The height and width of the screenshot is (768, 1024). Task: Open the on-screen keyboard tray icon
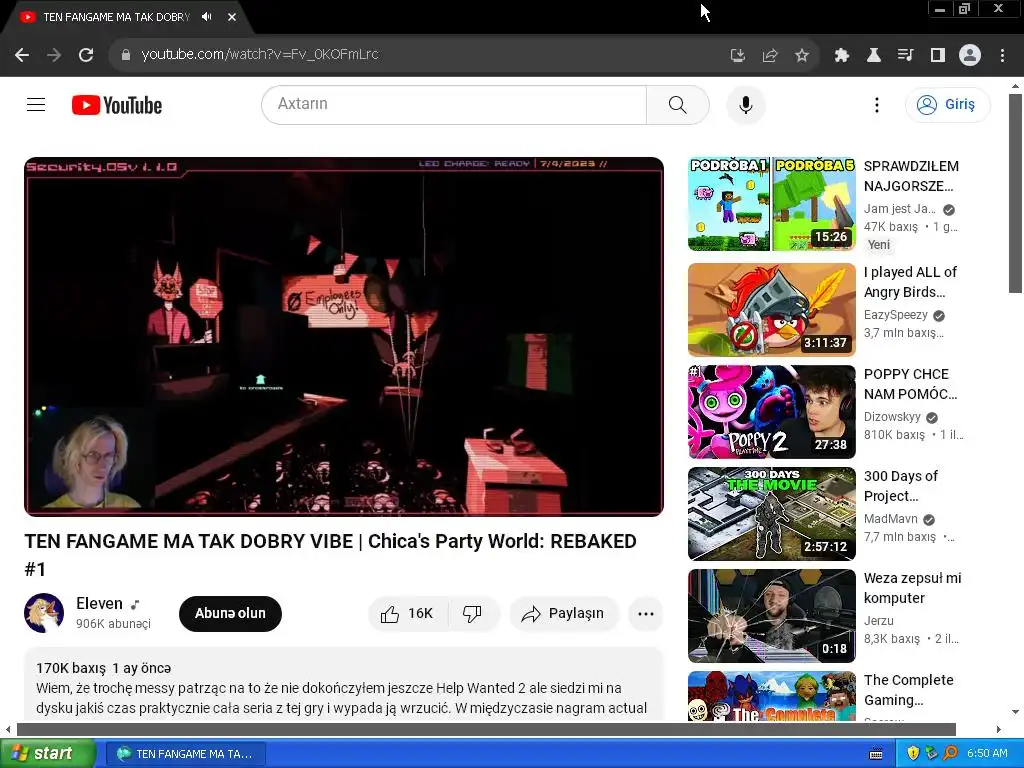[x=876, y=754]
